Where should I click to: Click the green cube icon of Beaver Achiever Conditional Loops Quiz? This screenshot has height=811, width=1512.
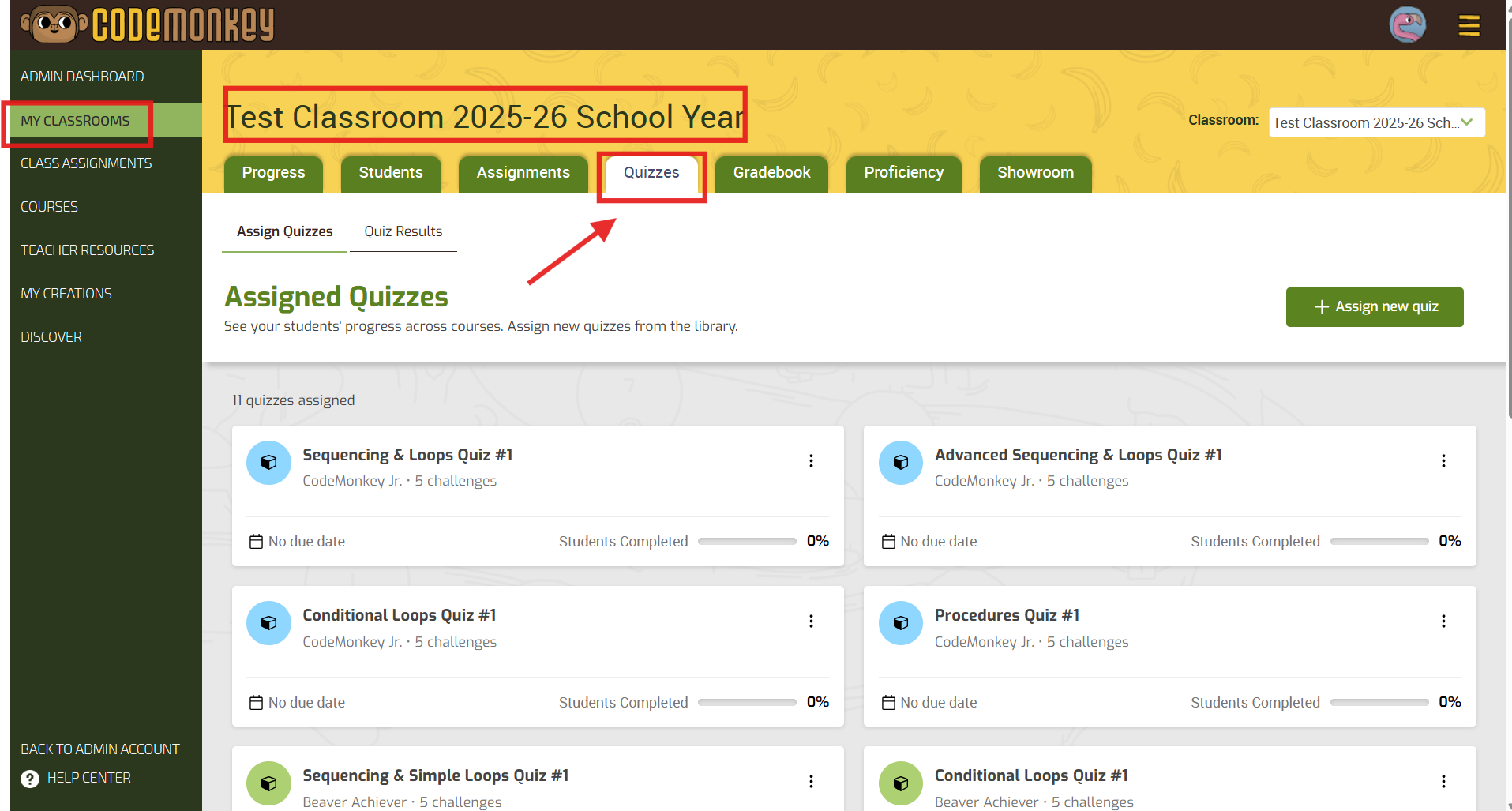point(901,783)
